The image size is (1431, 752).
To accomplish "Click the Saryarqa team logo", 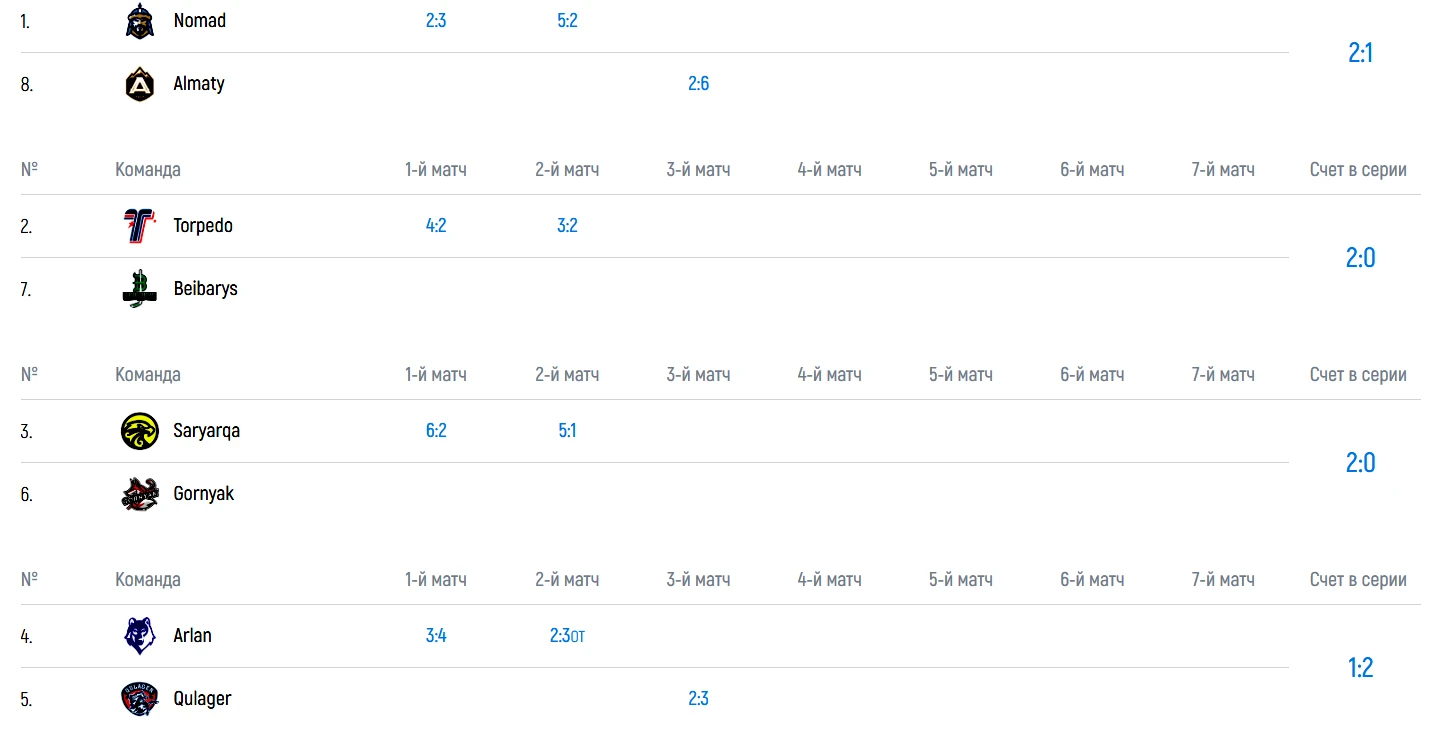I will (x=140, y=431).
